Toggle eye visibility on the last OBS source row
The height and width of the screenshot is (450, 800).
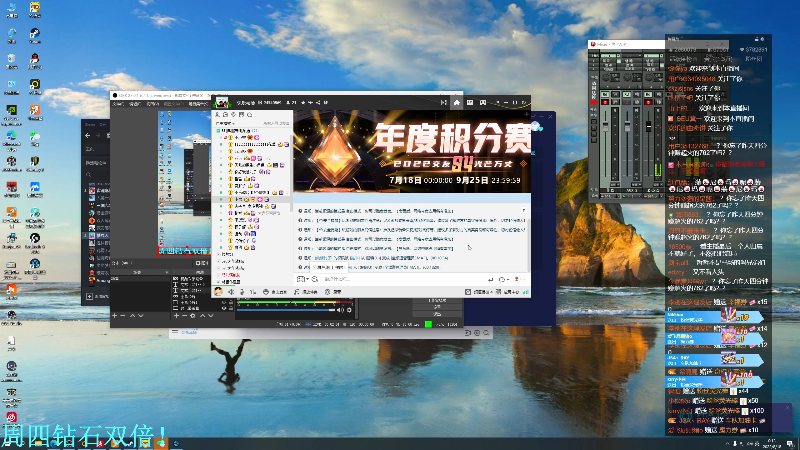(224, 308)
